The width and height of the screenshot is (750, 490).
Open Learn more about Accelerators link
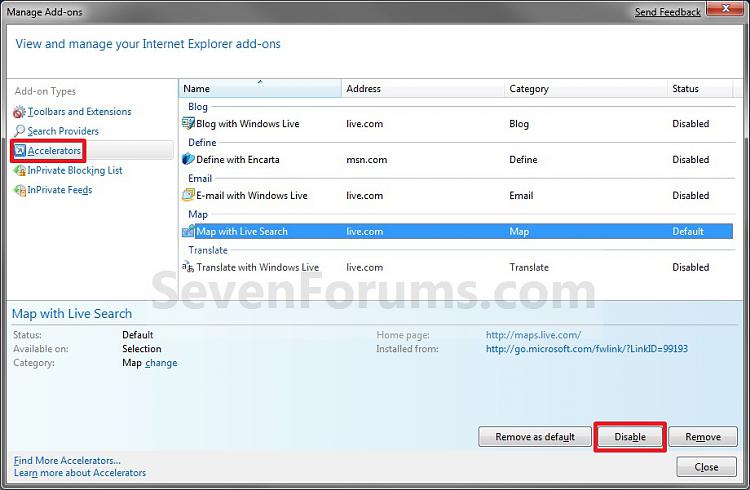pyautogui.click(x=79, y=473)
